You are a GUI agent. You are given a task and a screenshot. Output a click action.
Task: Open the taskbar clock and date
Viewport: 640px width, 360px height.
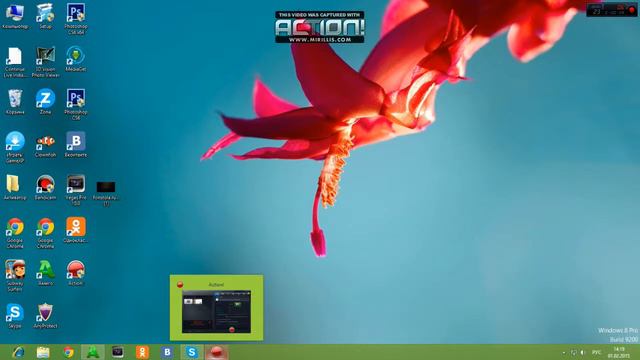[x=619, y=352]
